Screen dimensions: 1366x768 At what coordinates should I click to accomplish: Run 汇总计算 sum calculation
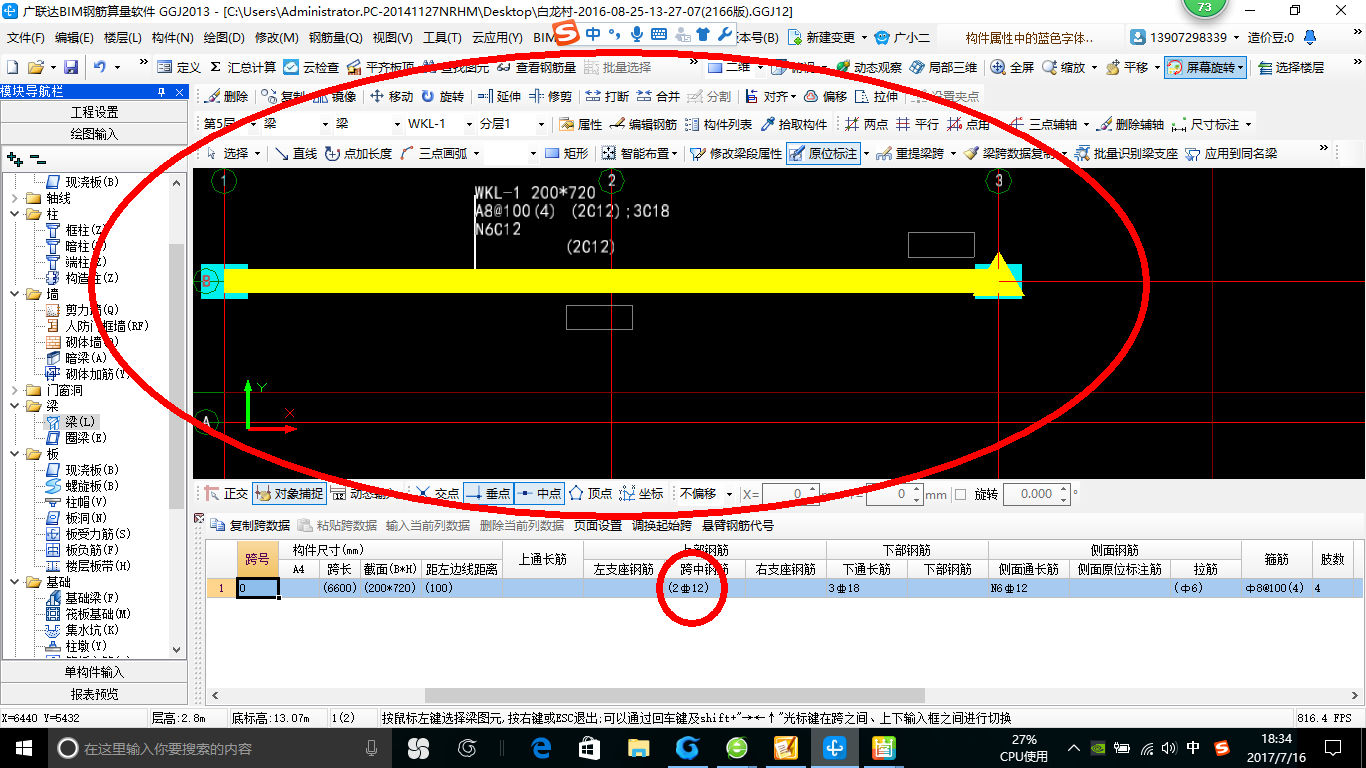click(x=242, y=67)
